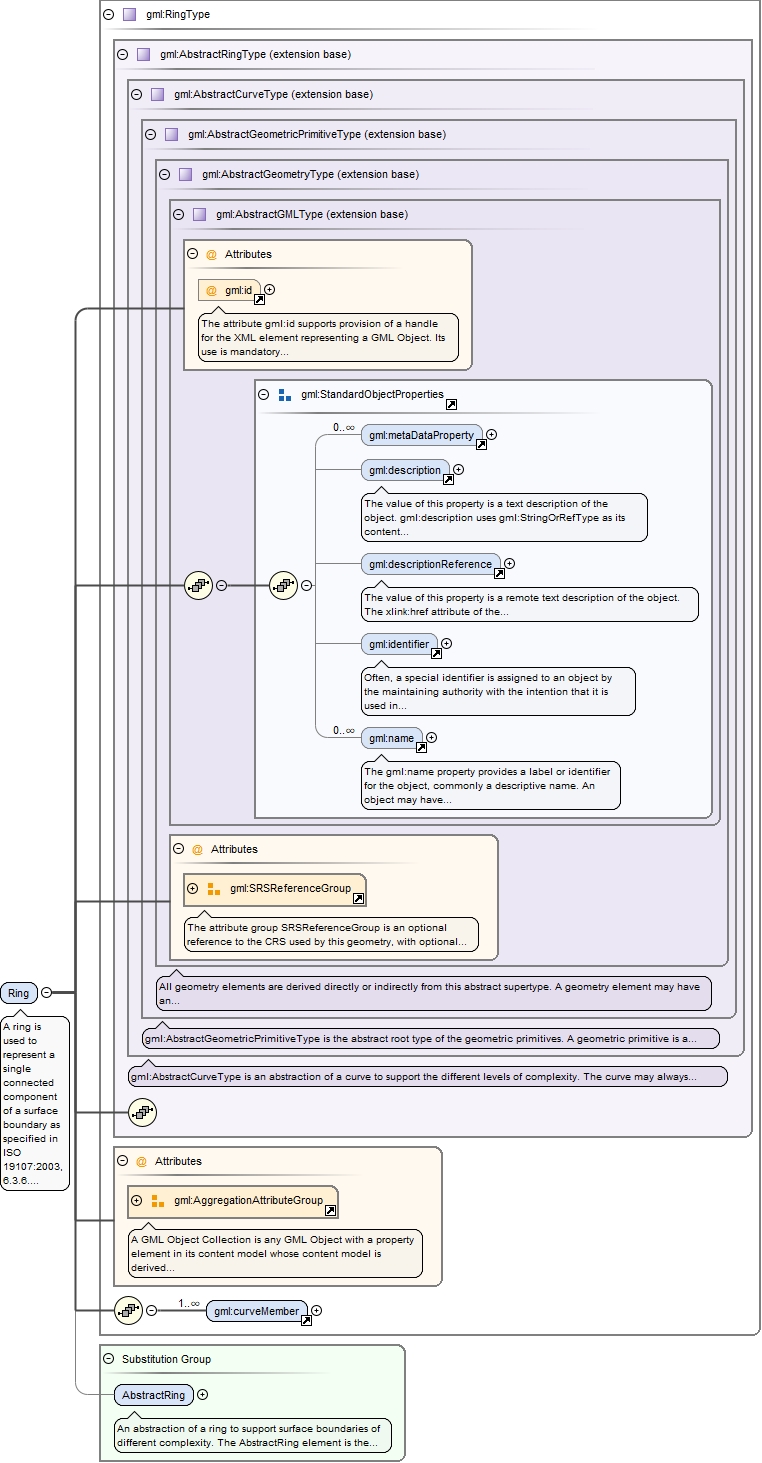Viewport: 762px width, 1463px height.
Task: Click the gml:StandardObjectProperties link arrow icon
Action: [x=451, y=404]
